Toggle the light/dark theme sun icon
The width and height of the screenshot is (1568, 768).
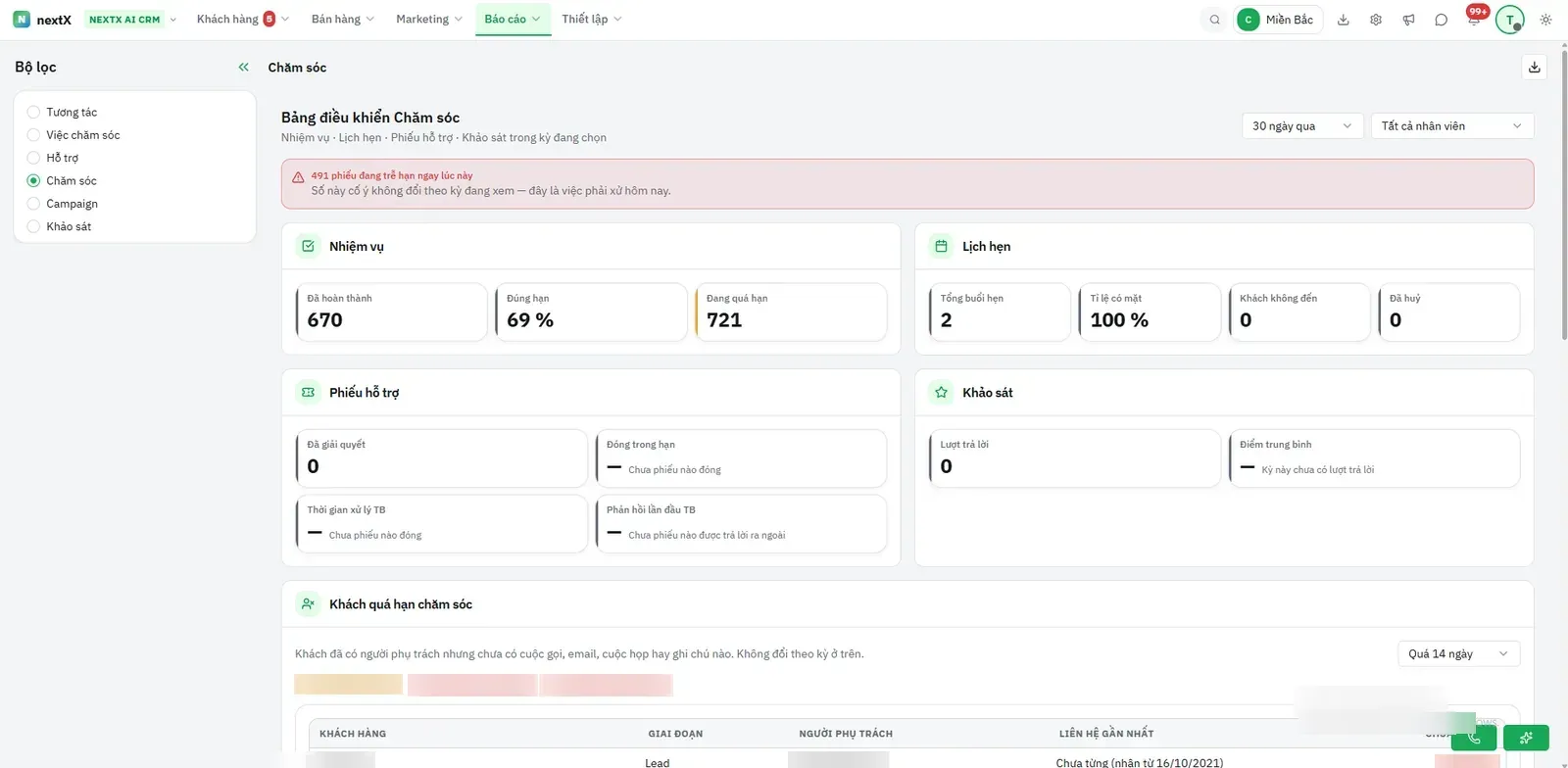[1545, 20]
